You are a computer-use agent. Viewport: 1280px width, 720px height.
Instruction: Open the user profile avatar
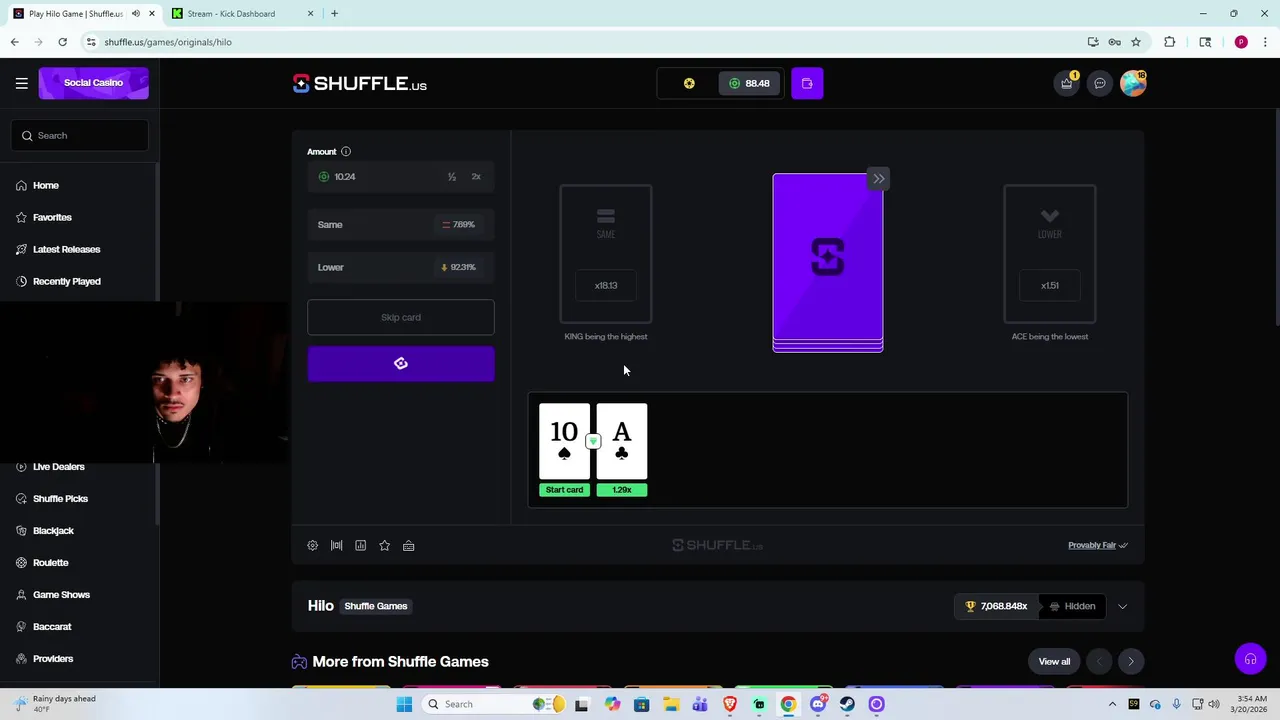coord(1133,83)
